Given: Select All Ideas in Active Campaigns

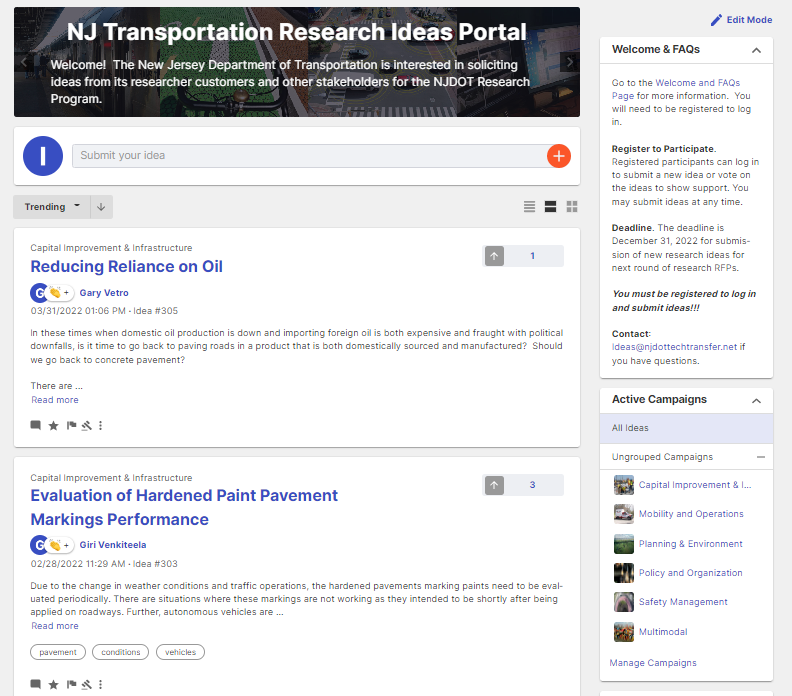Looking at the screenshot, I should coord(631,428).
